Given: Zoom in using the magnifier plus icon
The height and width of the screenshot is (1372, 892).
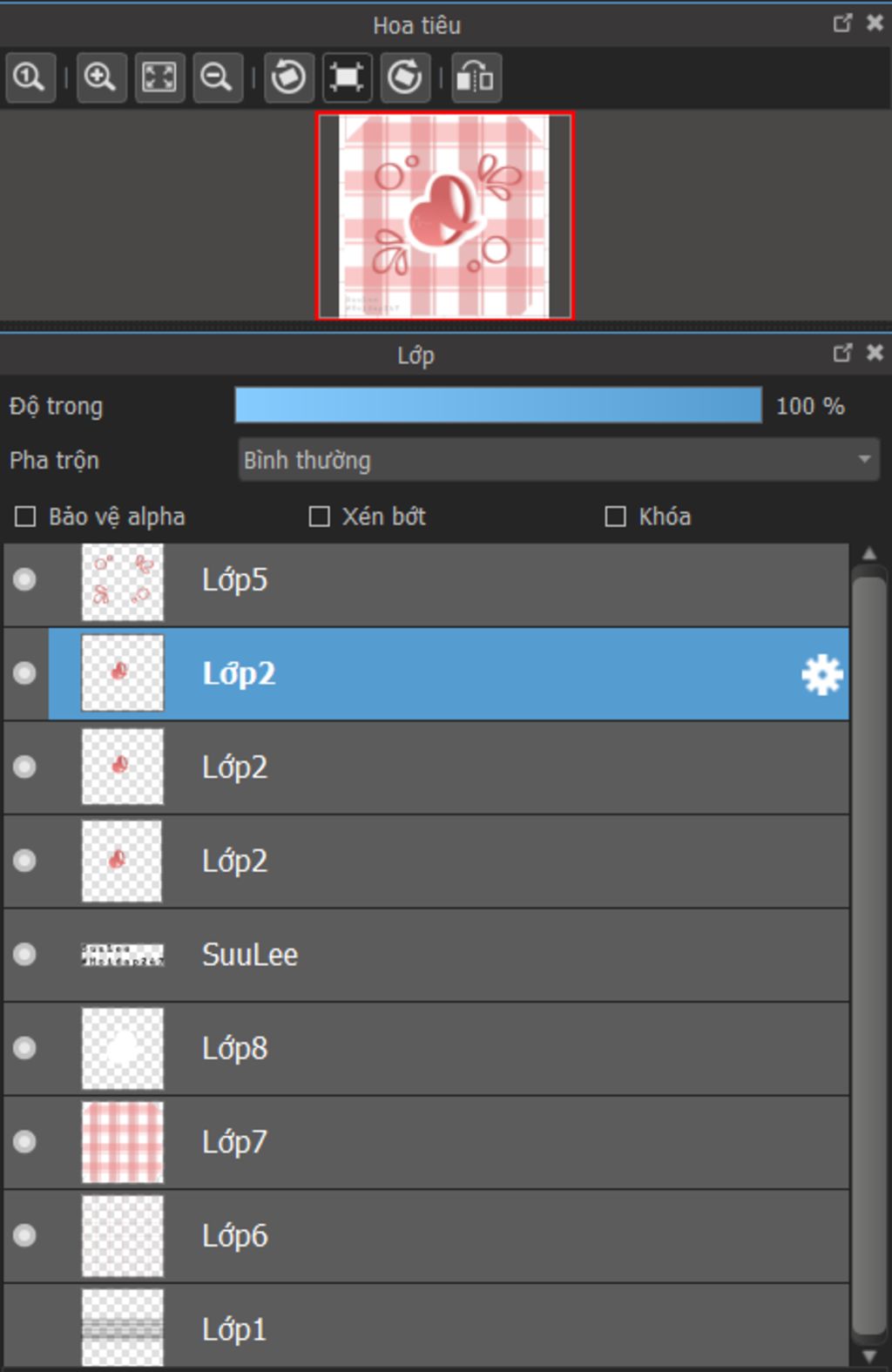Looking at the screenshot, I should point(101,78).
